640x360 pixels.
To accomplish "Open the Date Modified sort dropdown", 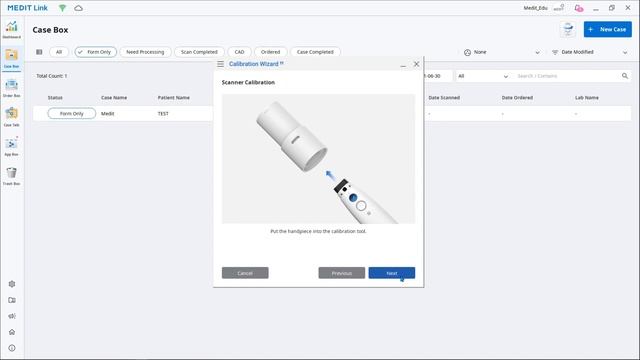I will (x=589, y=52).
